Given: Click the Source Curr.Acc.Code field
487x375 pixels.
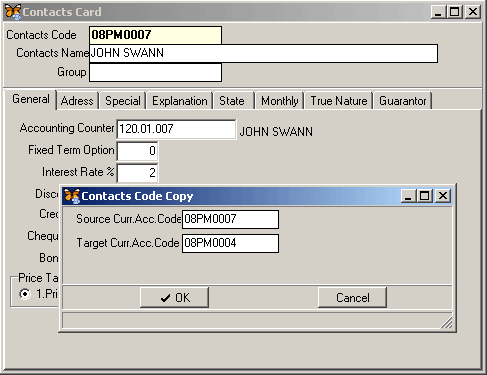Looking at the screenshot, I should click(x=230, y=219).
